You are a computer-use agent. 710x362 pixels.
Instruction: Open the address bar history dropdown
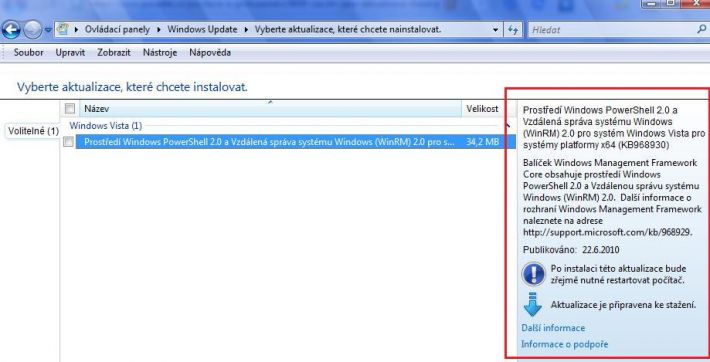tap(496, 30)
